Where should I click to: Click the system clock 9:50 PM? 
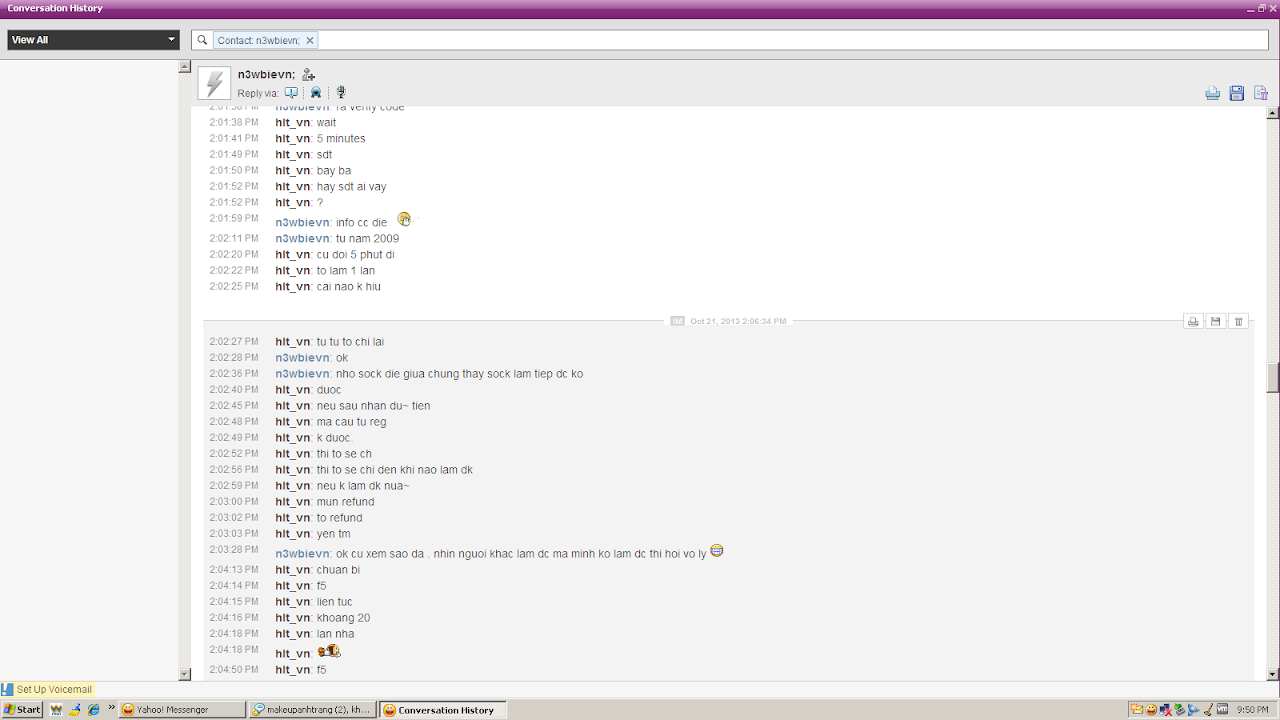[x=1252, y=709]
